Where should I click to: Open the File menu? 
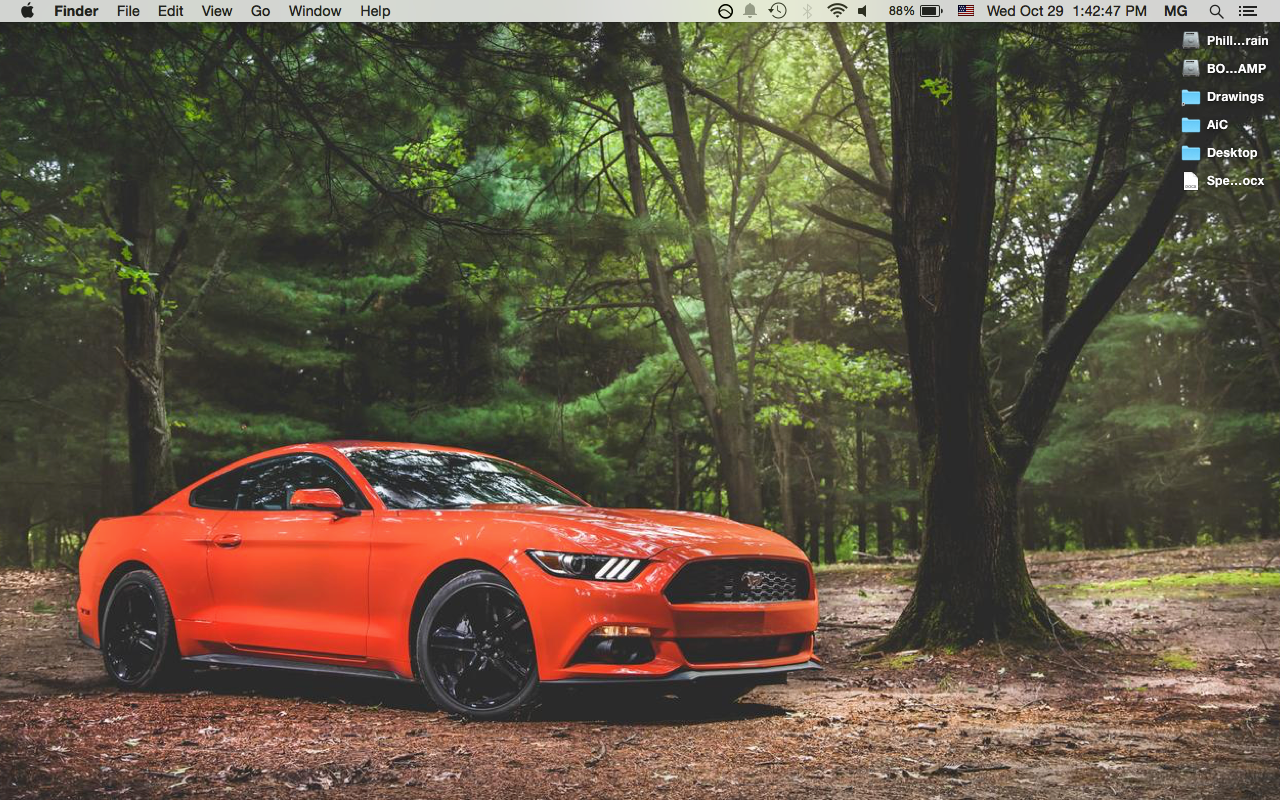[x=128, y=11]
